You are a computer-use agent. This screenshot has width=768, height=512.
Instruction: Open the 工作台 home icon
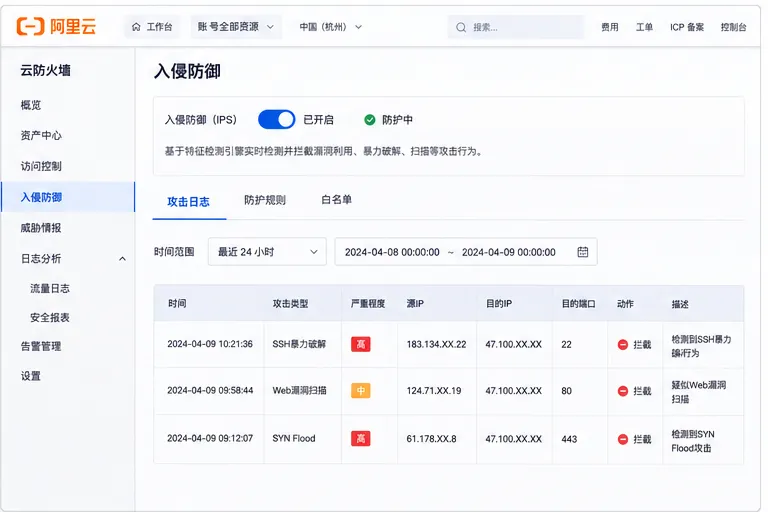pyautogui.click(x=136, y=27)
